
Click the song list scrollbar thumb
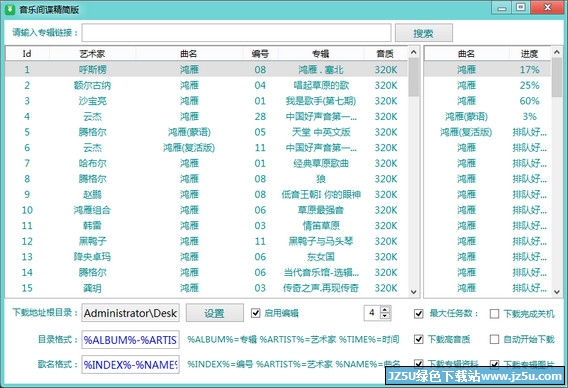tap(413, 78)
